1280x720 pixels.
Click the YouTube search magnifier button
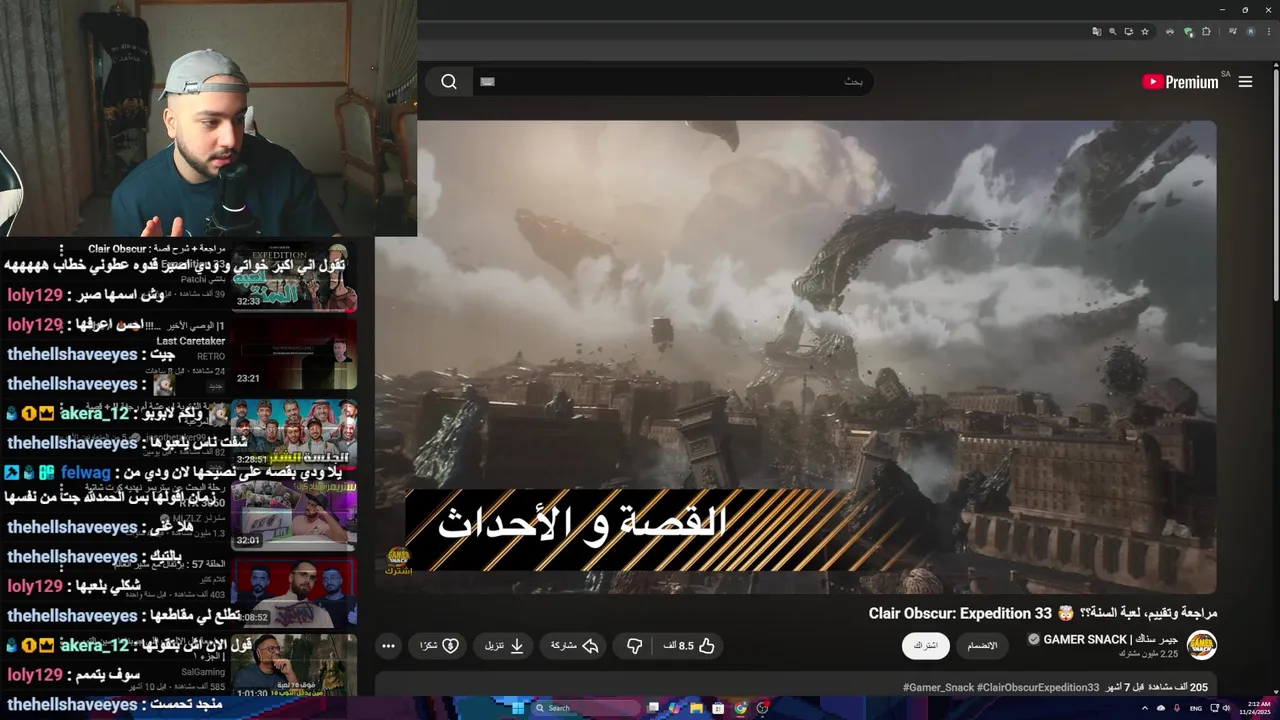449,82
